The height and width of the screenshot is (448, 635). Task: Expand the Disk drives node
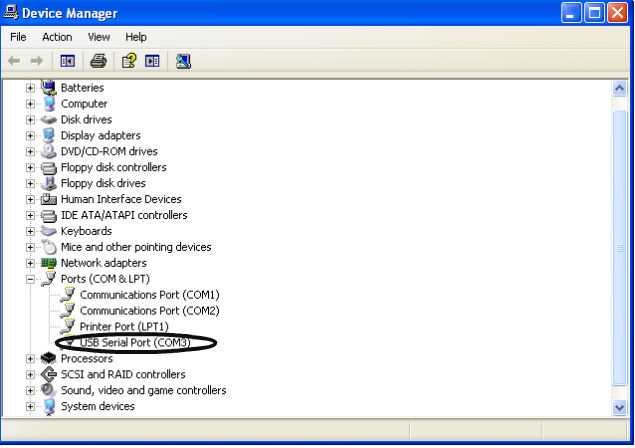point(30,120)
